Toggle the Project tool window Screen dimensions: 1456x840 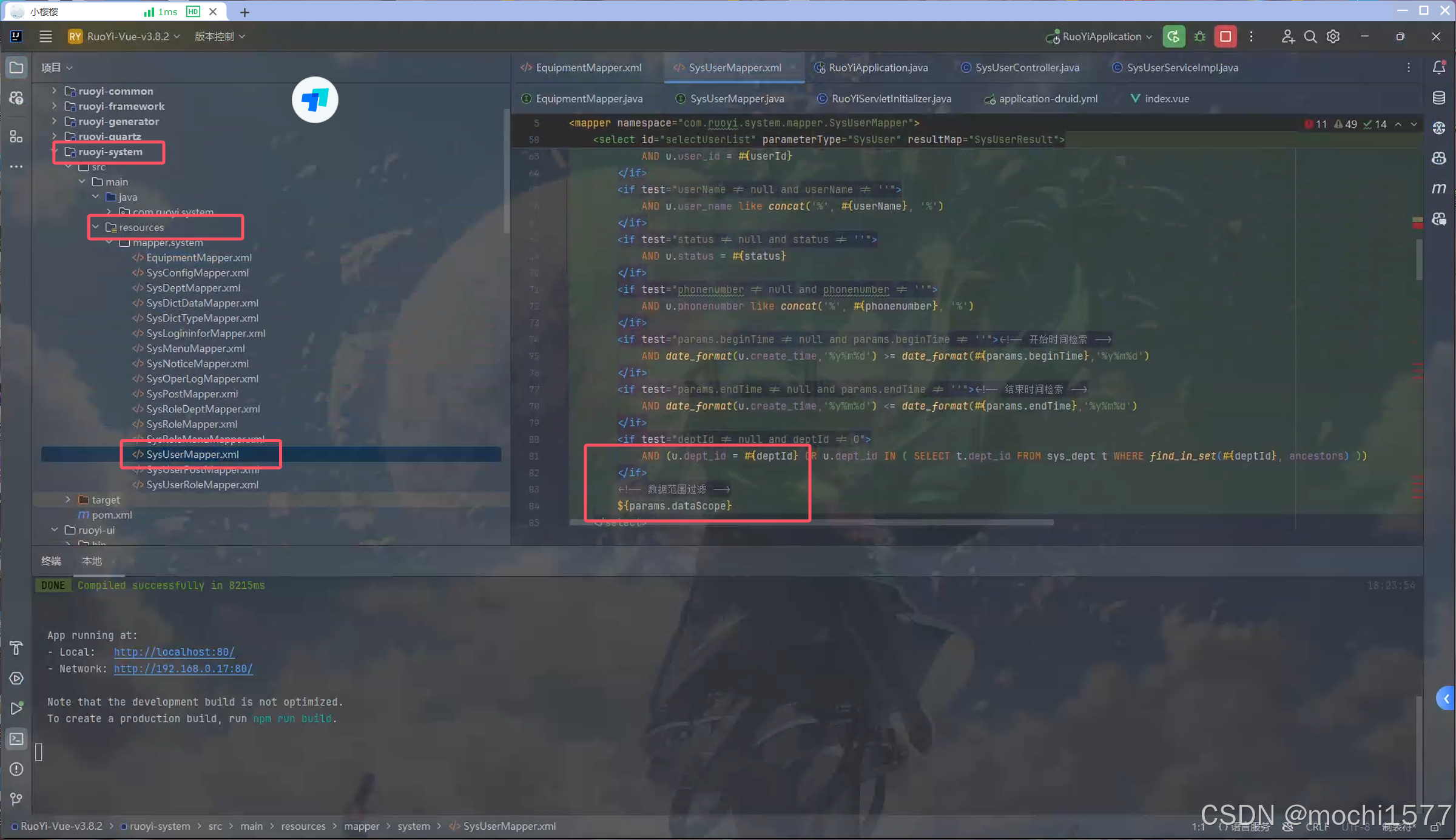point(16,67)
